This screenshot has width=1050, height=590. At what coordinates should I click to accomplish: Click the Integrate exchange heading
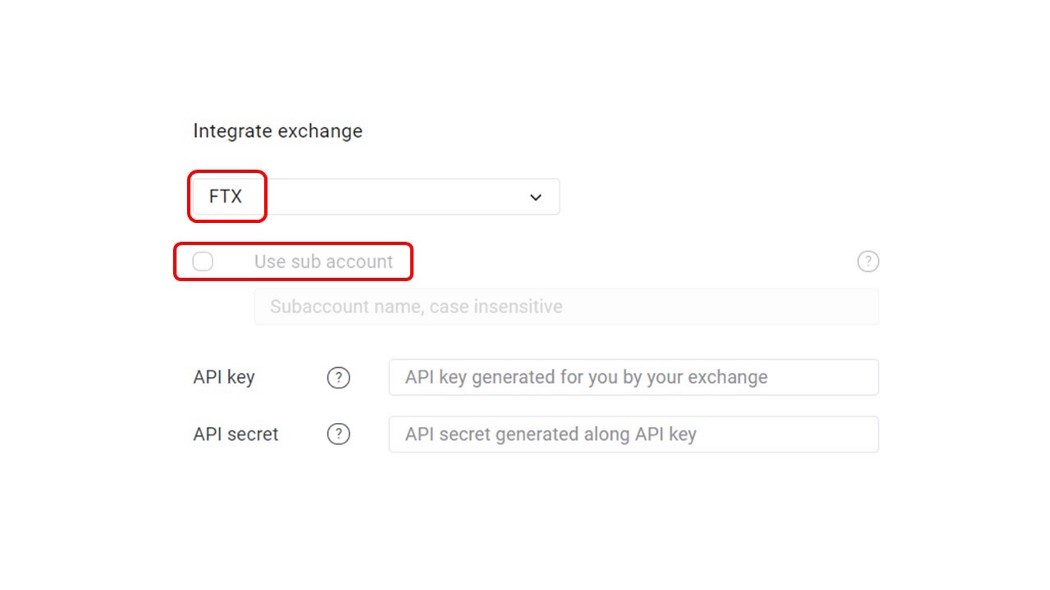pos(278,131)
